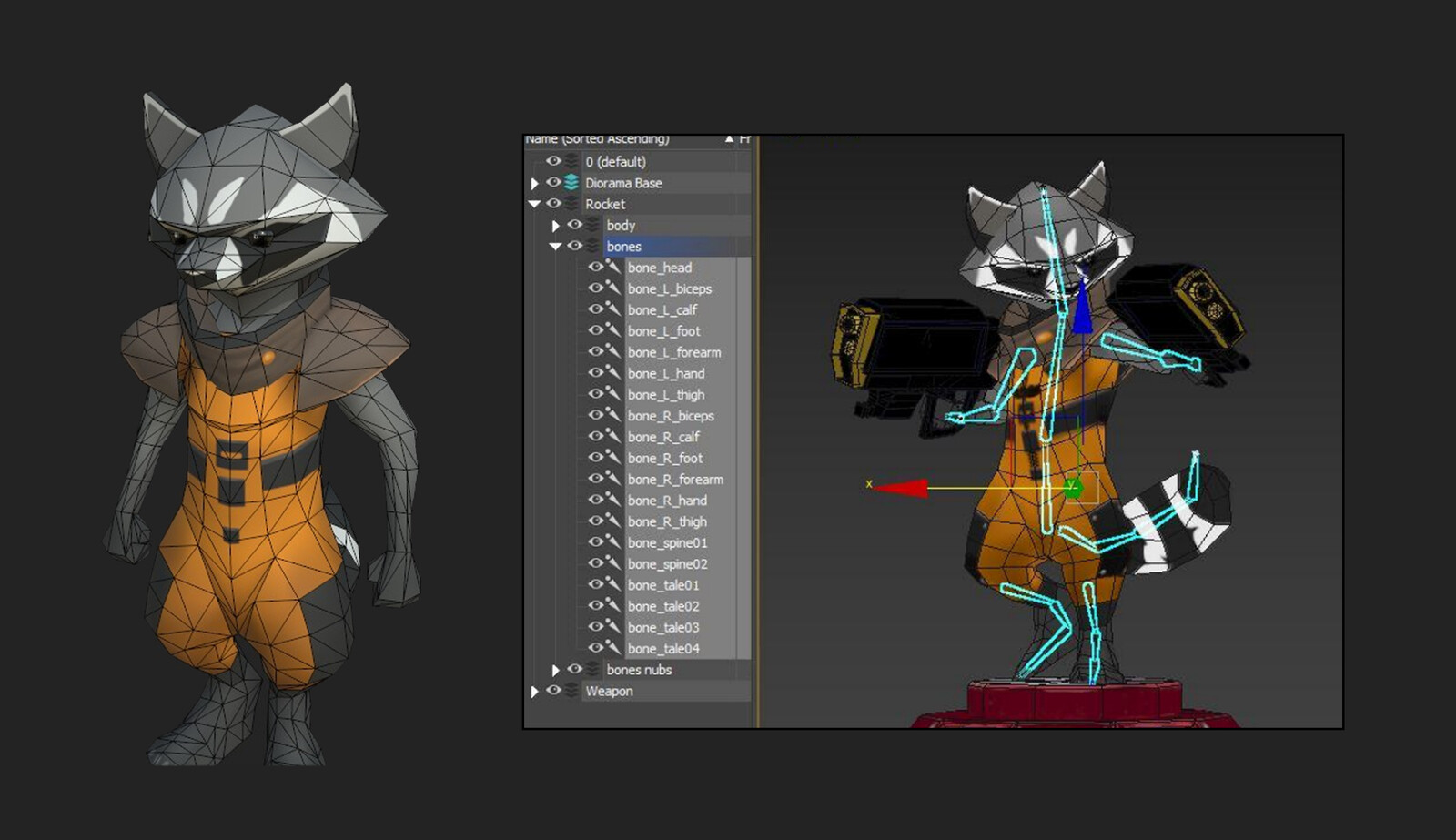This screenshot has height=840, width=1456.
Task: Click bone icon of bone_R_calf
Action: (x=613, y=437)
